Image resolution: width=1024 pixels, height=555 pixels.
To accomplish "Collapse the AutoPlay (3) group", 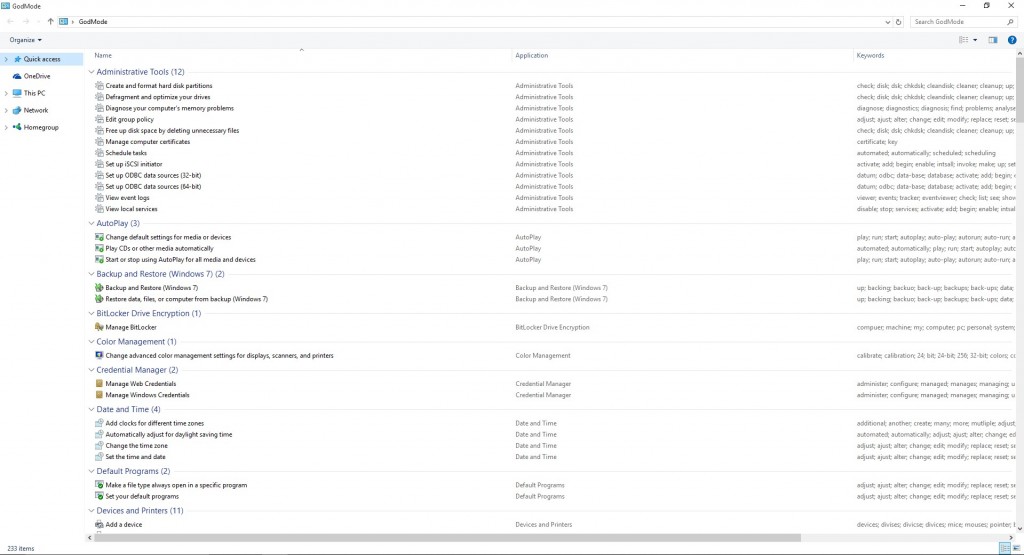I will (x=91, y=223).
